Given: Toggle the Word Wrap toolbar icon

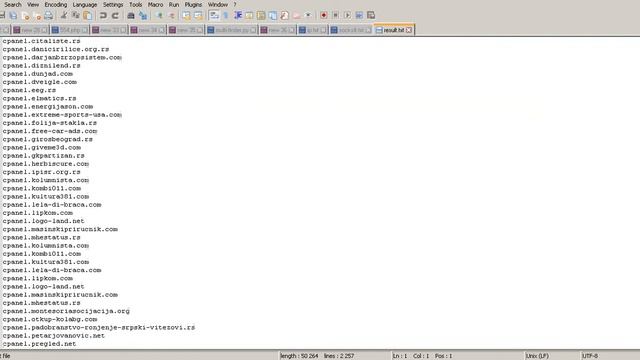Looking at the screenshot, I should 214,16.
